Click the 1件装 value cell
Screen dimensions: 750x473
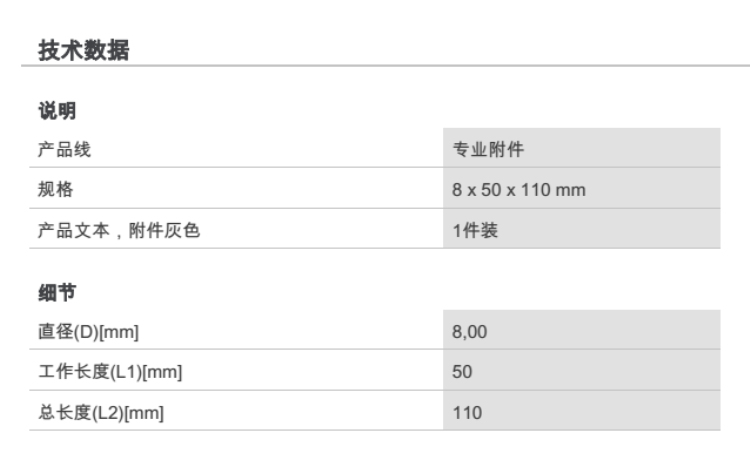pos(475,231)
